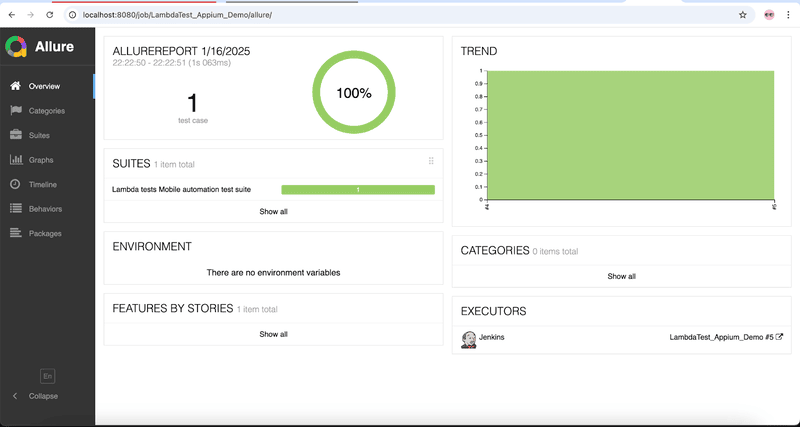
Task: Bookmark this page with the star icon
Action: coord(743,15)
